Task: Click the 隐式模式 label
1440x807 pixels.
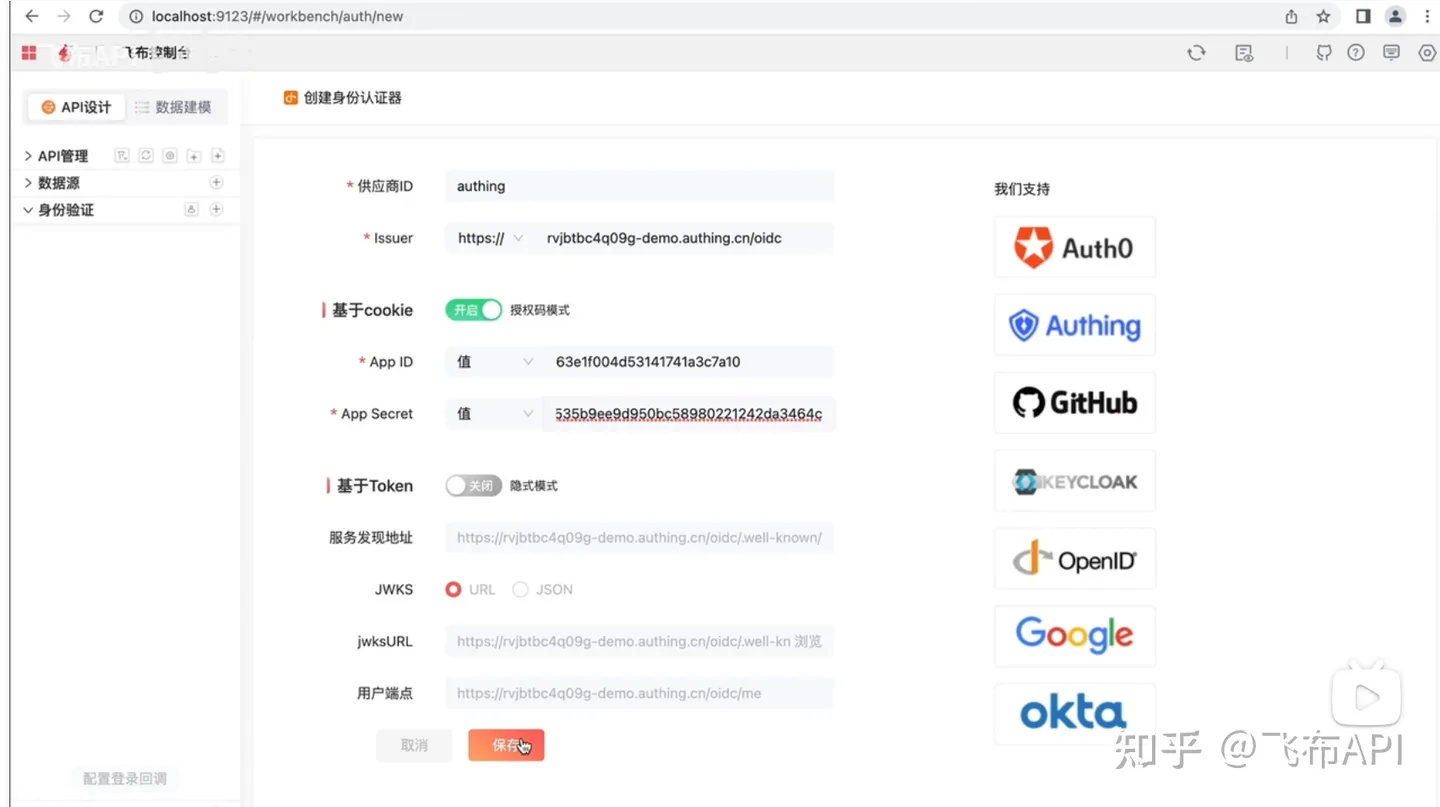Action: point(534,486)
